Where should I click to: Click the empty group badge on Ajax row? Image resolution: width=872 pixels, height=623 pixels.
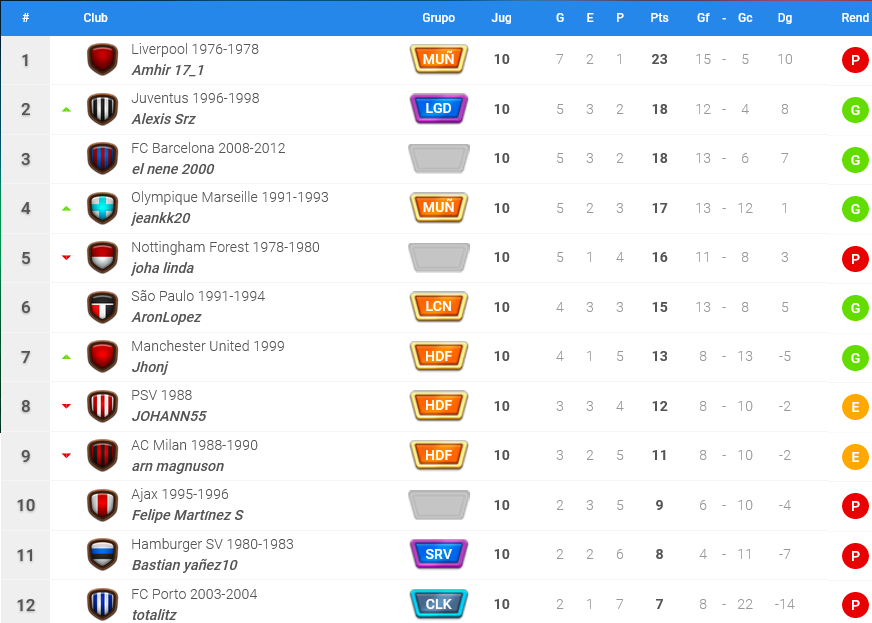pos(439,505)
